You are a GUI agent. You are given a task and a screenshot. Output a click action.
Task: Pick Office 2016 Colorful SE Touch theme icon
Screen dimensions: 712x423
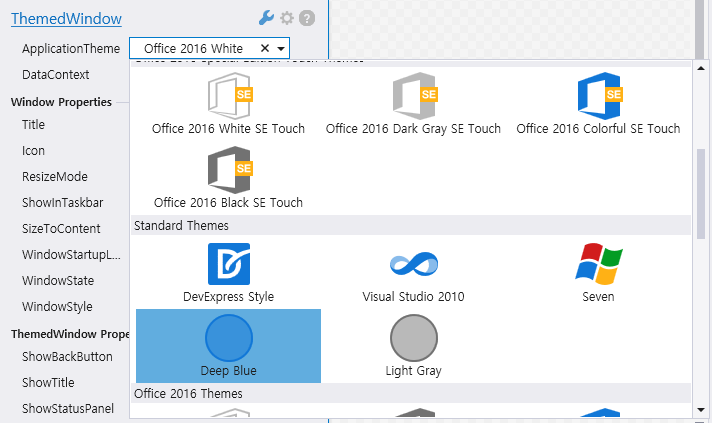599,96
